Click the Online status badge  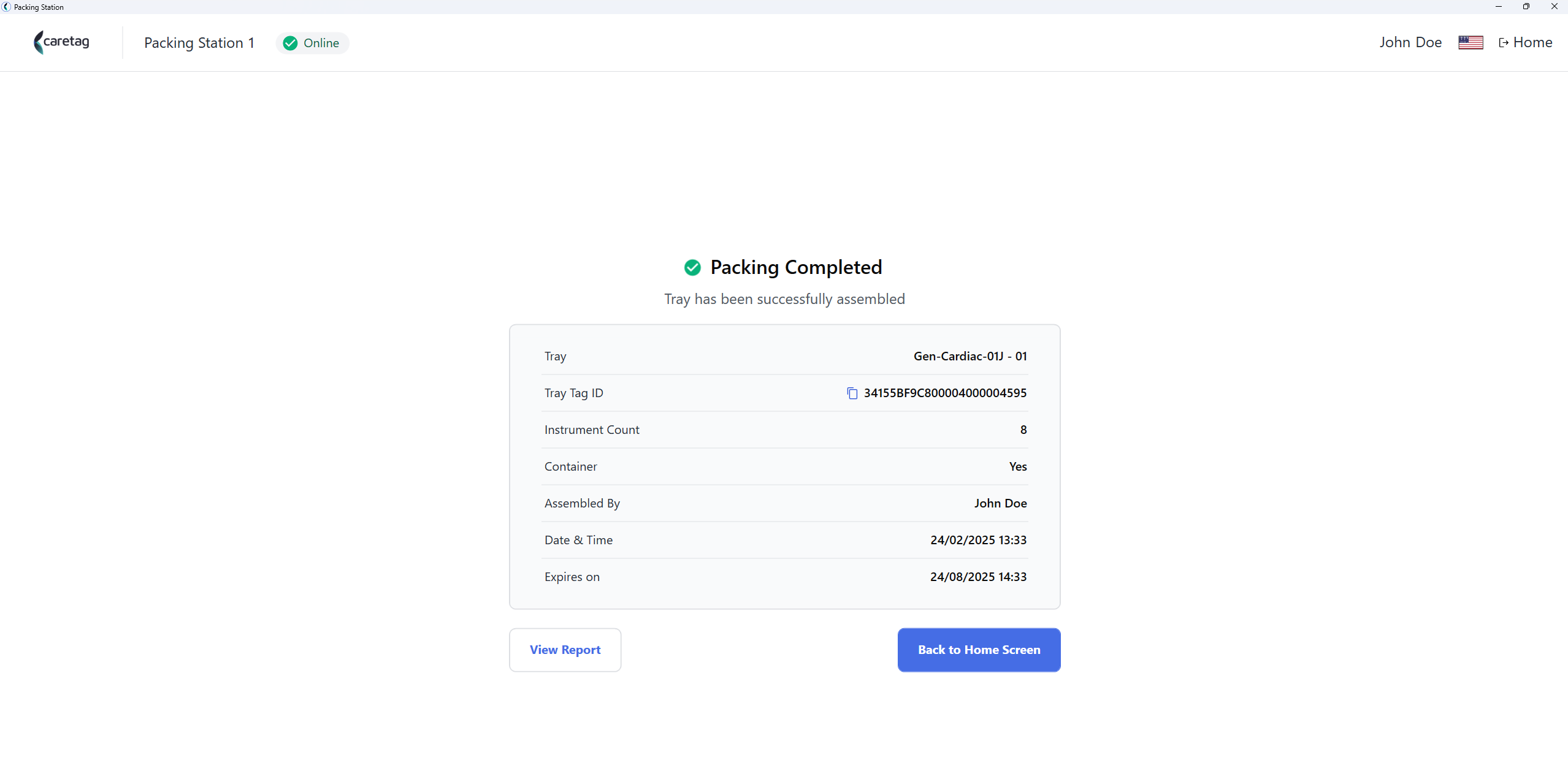click(x=312, y=43)
